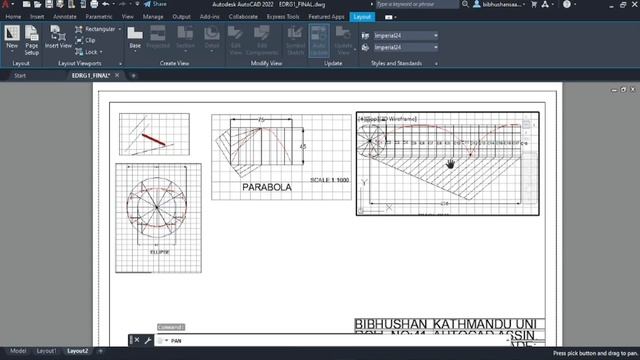
Task: Select the Clip viewport tool
Action: coord(85,40)
